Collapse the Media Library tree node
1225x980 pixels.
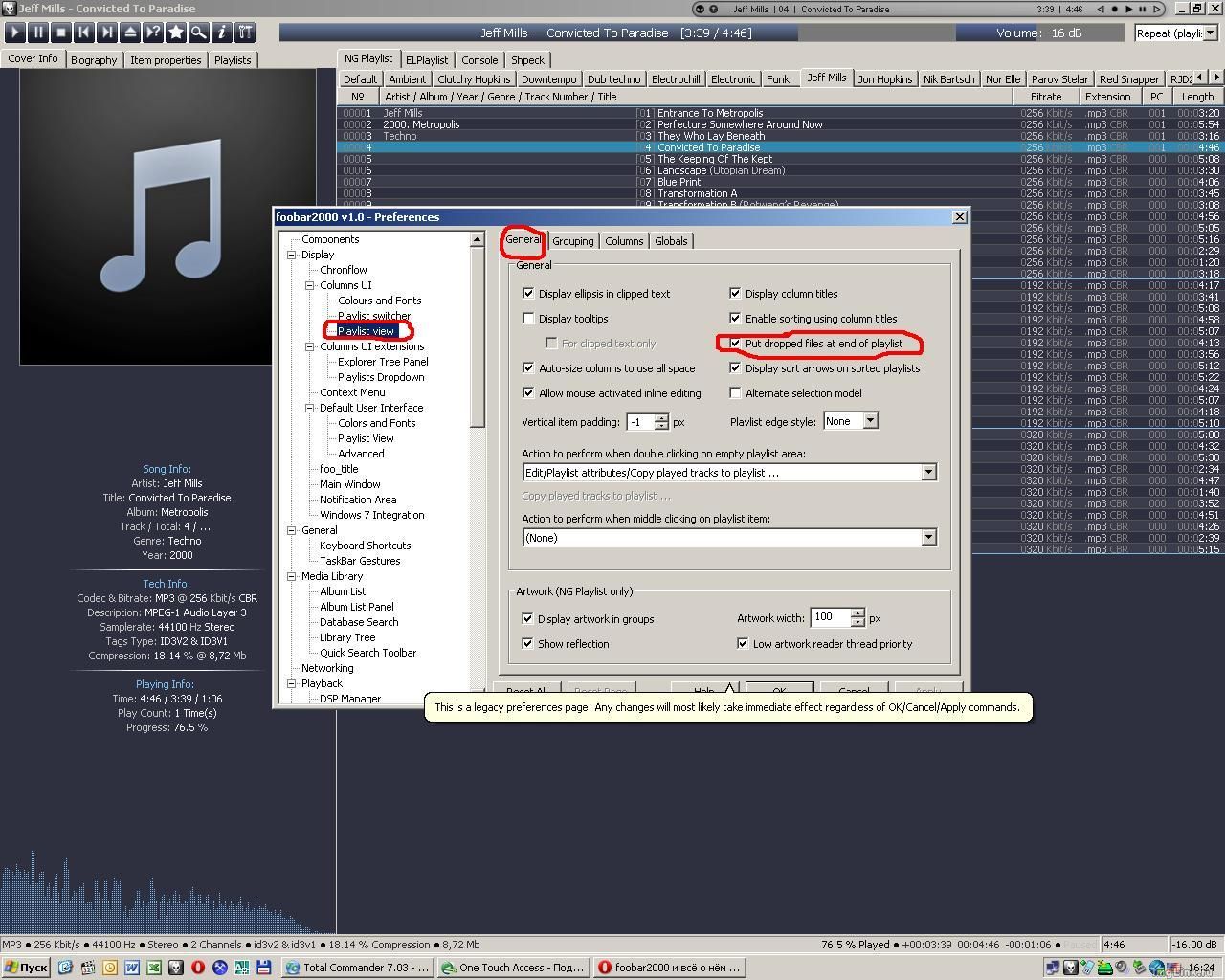click(x=292, y=576)
